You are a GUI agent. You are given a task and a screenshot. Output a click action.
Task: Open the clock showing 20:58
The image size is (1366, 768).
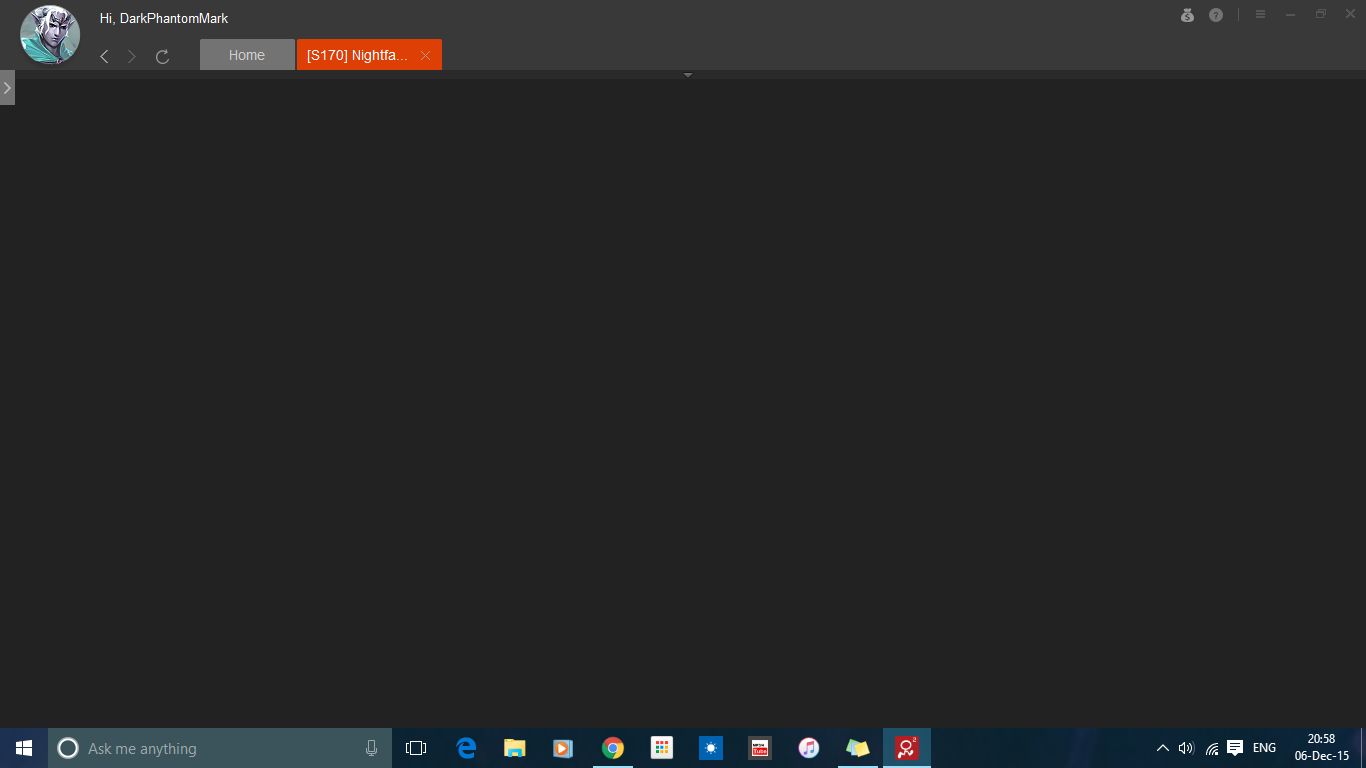click(x=1321, y=748)
